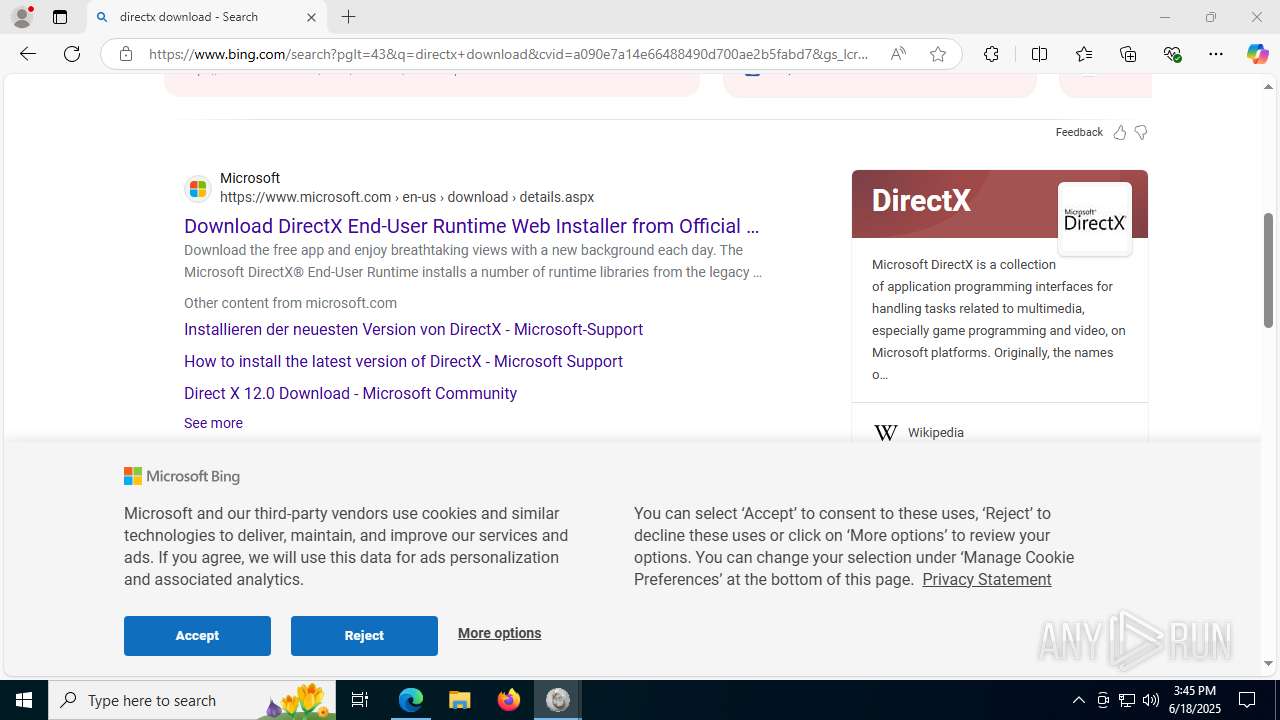Viewport: 1280px width, 720px height.
Task: Open Microsoft Edge taskbar icon
Action: (x=411, y=700)
